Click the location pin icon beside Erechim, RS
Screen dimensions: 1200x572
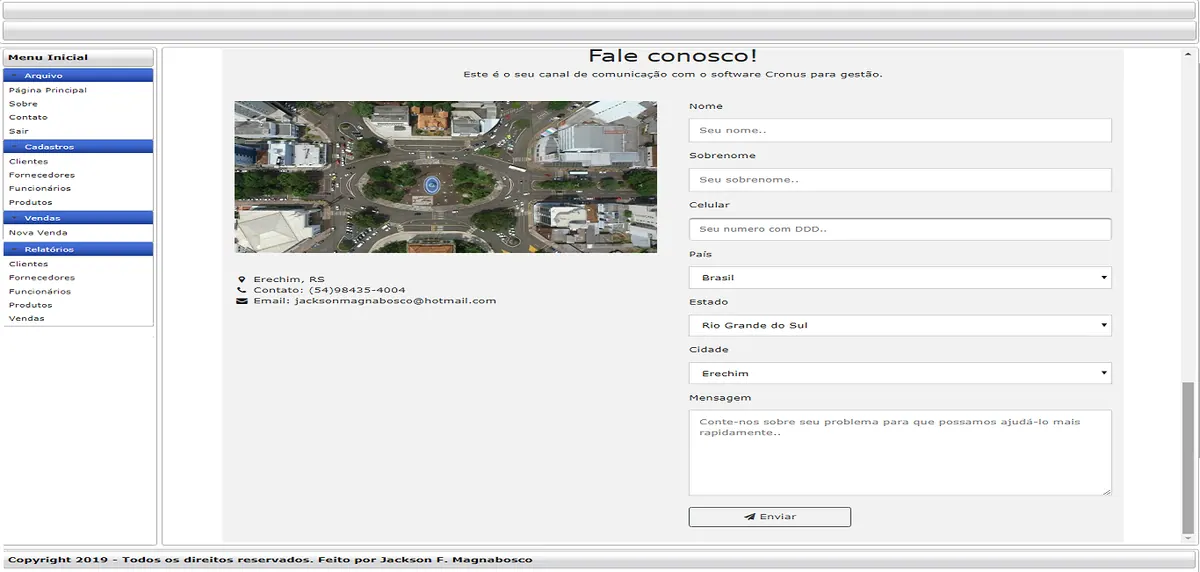point(241,279)
